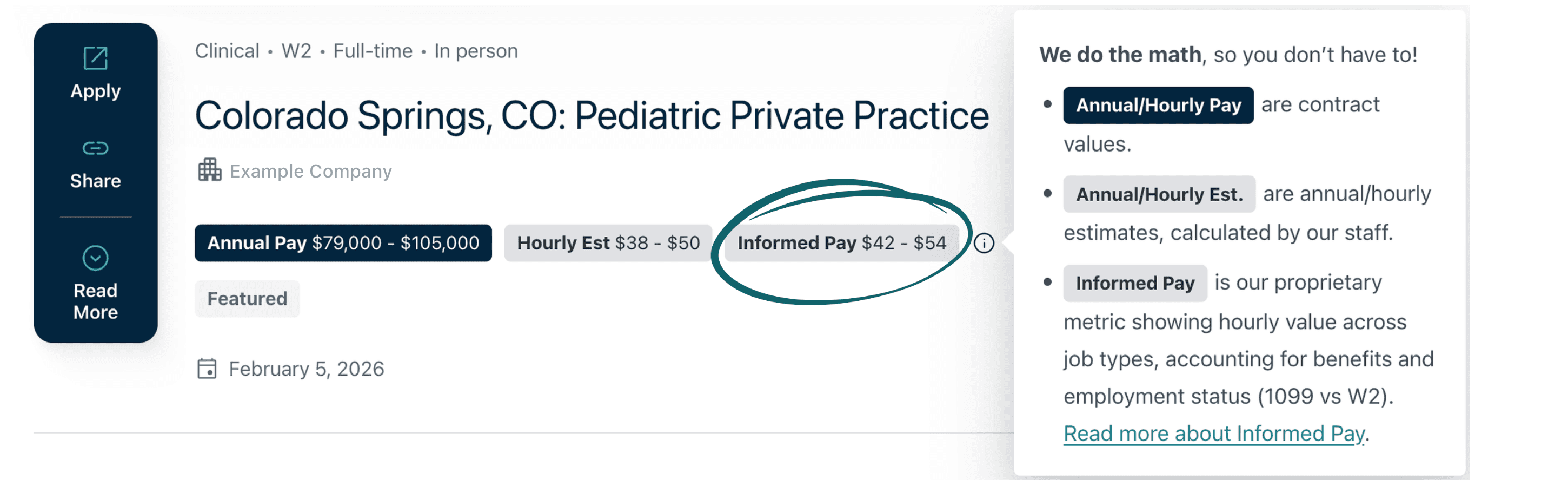Click the February 5, 2026 posting date

point(306,369)
